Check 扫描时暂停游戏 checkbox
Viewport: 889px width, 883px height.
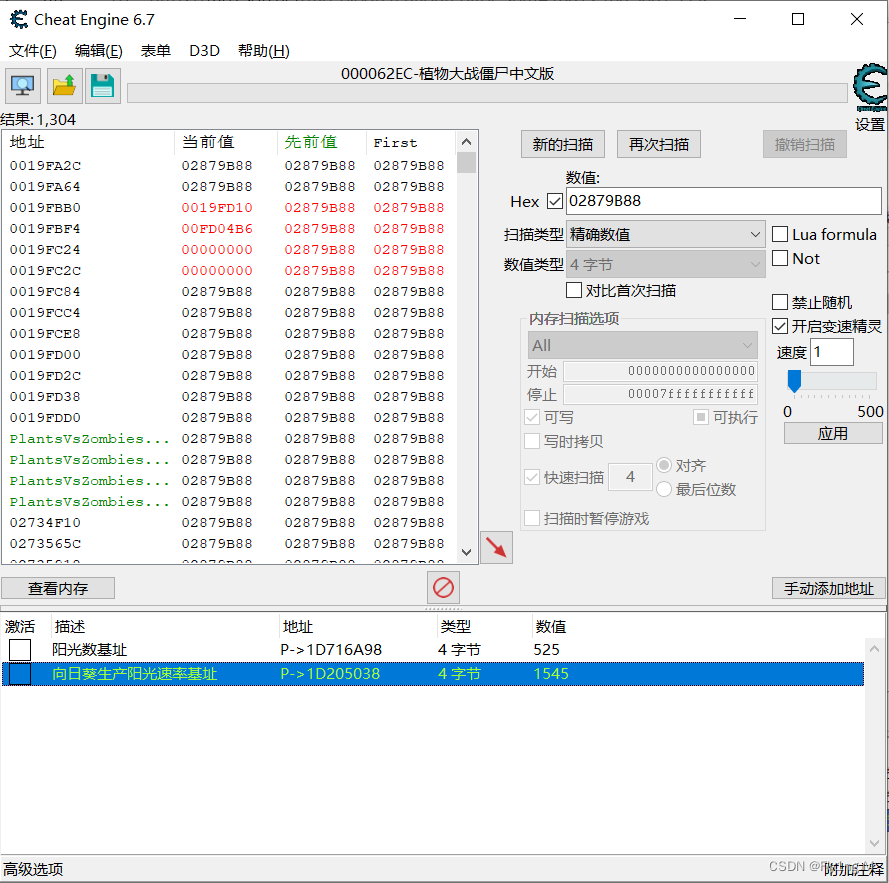pos(532,518)
